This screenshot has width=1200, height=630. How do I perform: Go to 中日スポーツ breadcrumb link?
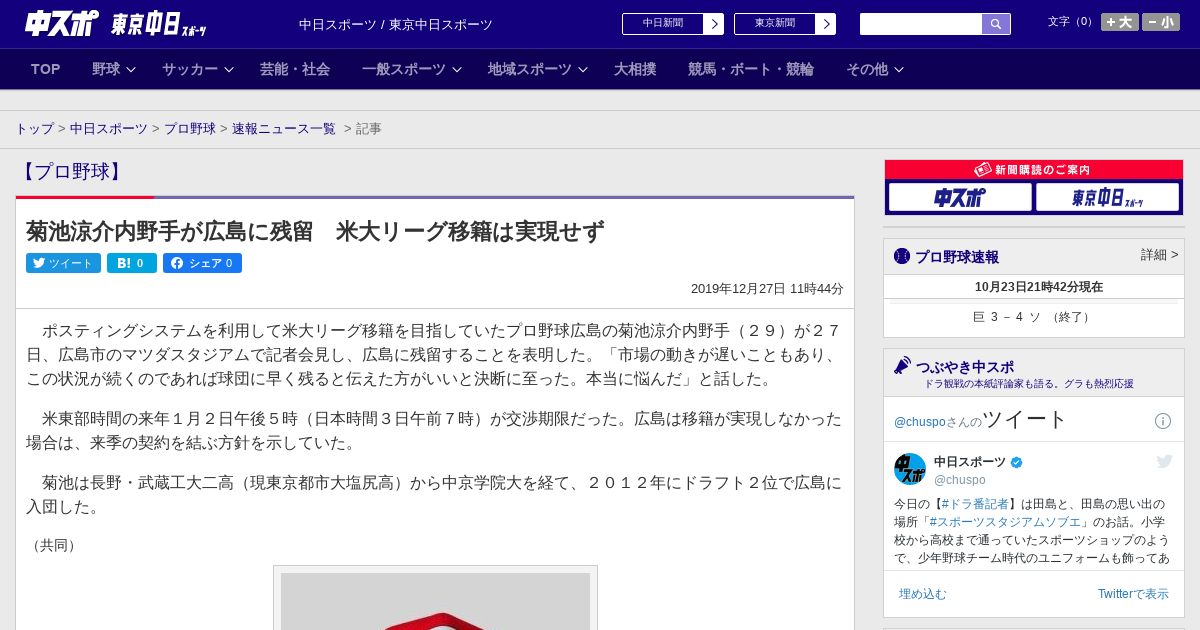pyautogui.click(x=109, y=129)
